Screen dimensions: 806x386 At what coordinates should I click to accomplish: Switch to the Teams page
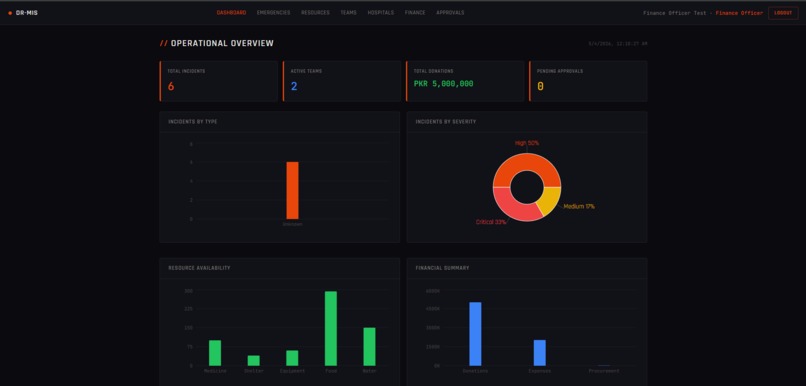click(x=349, y=13)
